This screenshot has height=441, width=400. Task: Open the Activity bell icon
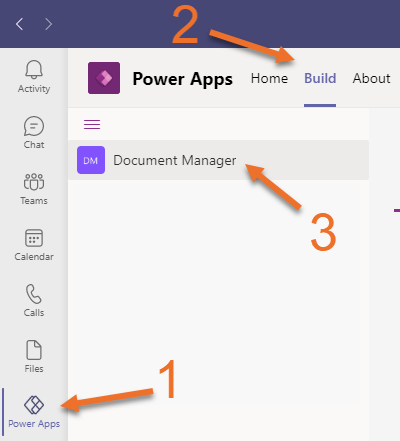(x=34, y=70)
